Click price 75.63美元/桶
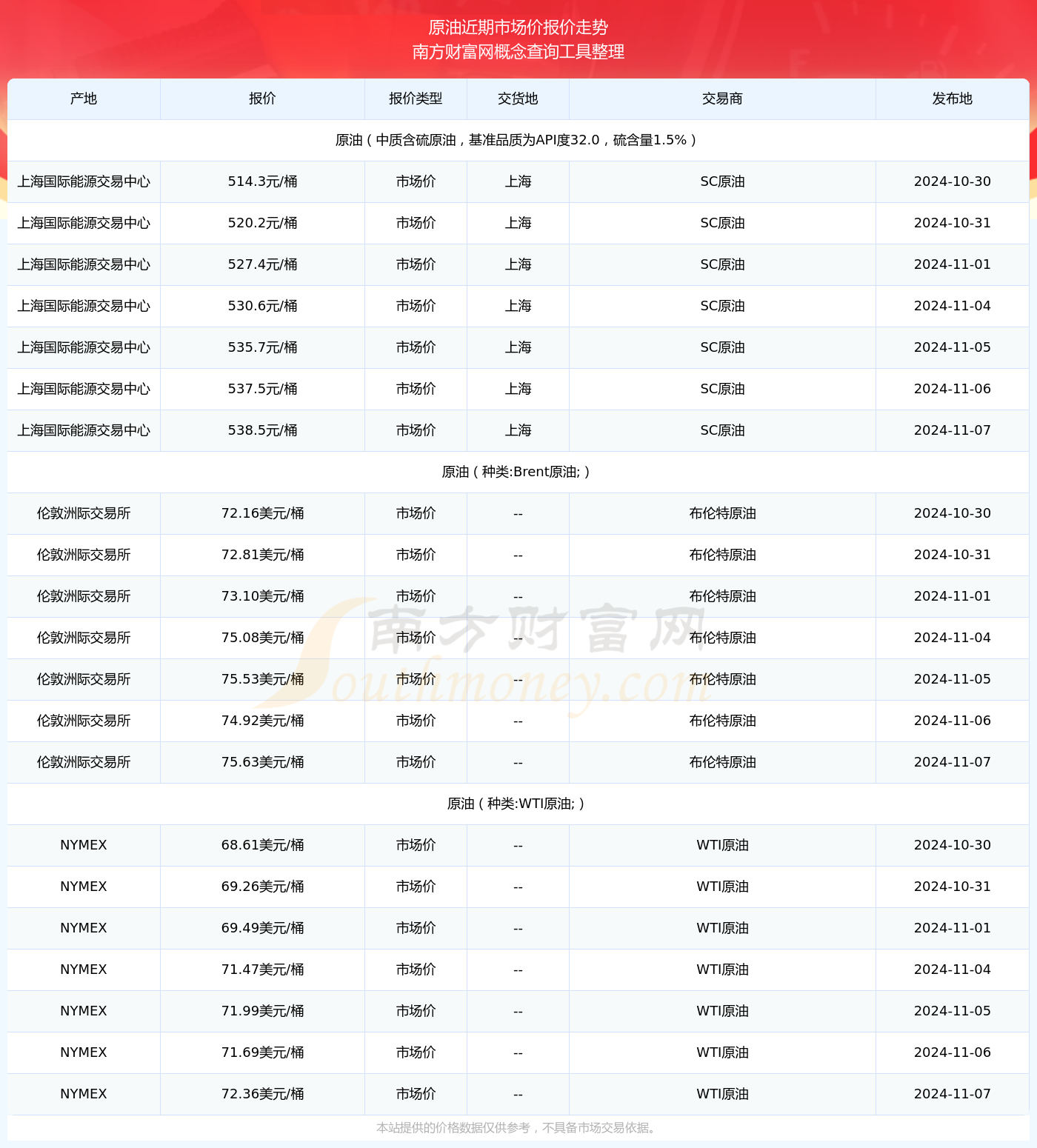The image size is (1037, 1148). tap(262, 763)
